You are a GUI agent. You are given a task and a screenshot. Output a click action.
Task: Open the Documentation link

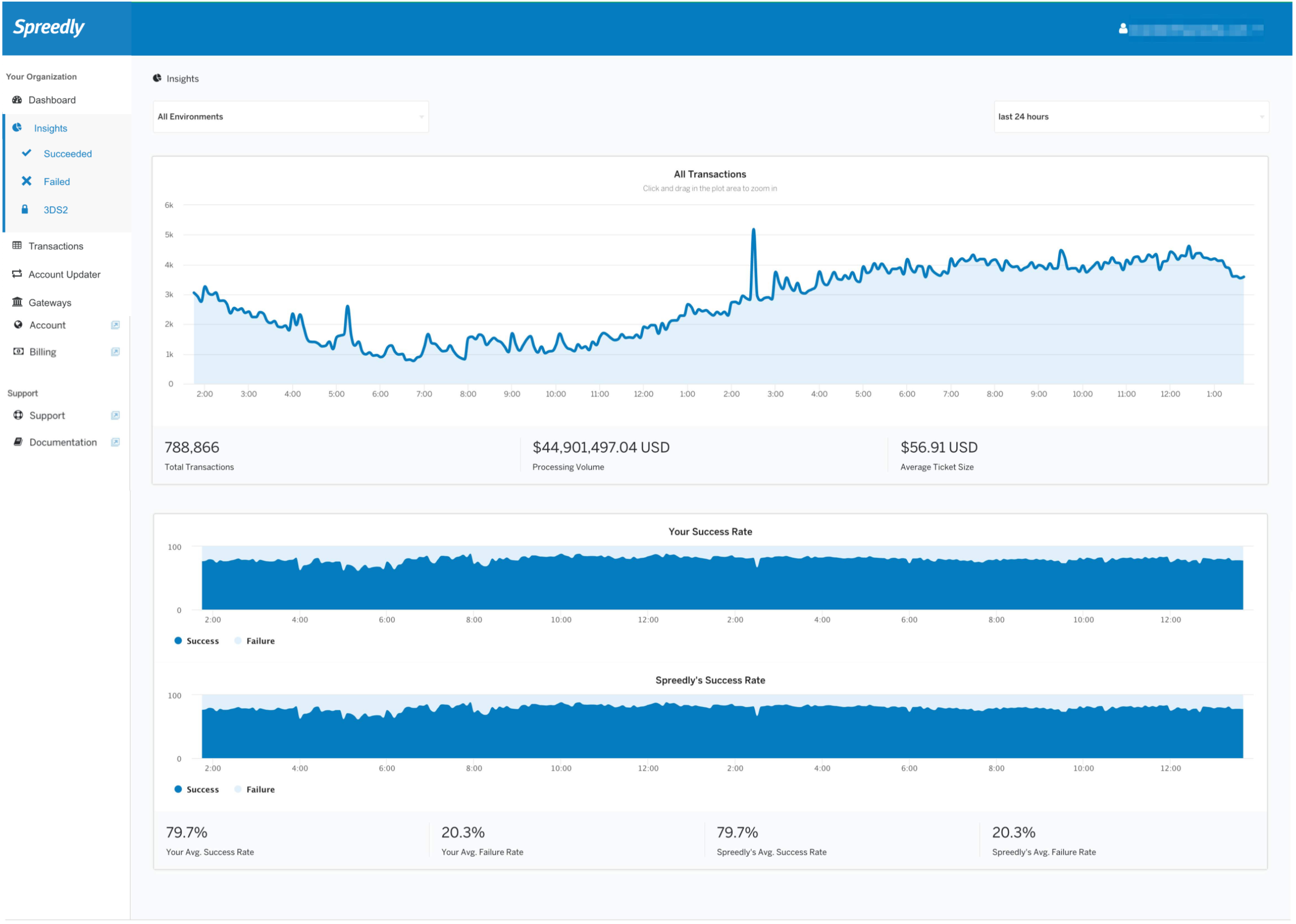coord(63,443)
